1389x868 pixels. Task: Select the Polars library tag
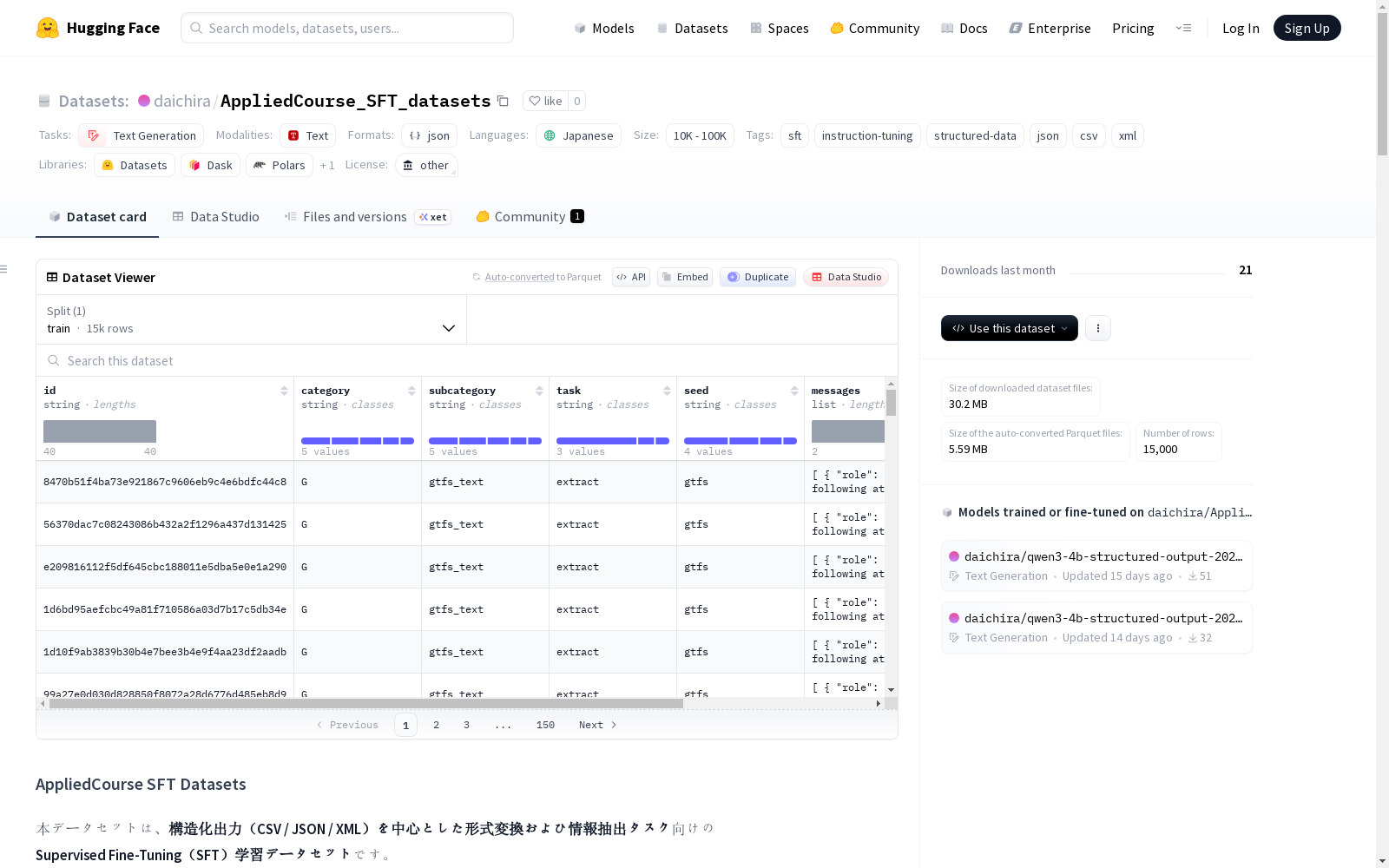[280, 165]
